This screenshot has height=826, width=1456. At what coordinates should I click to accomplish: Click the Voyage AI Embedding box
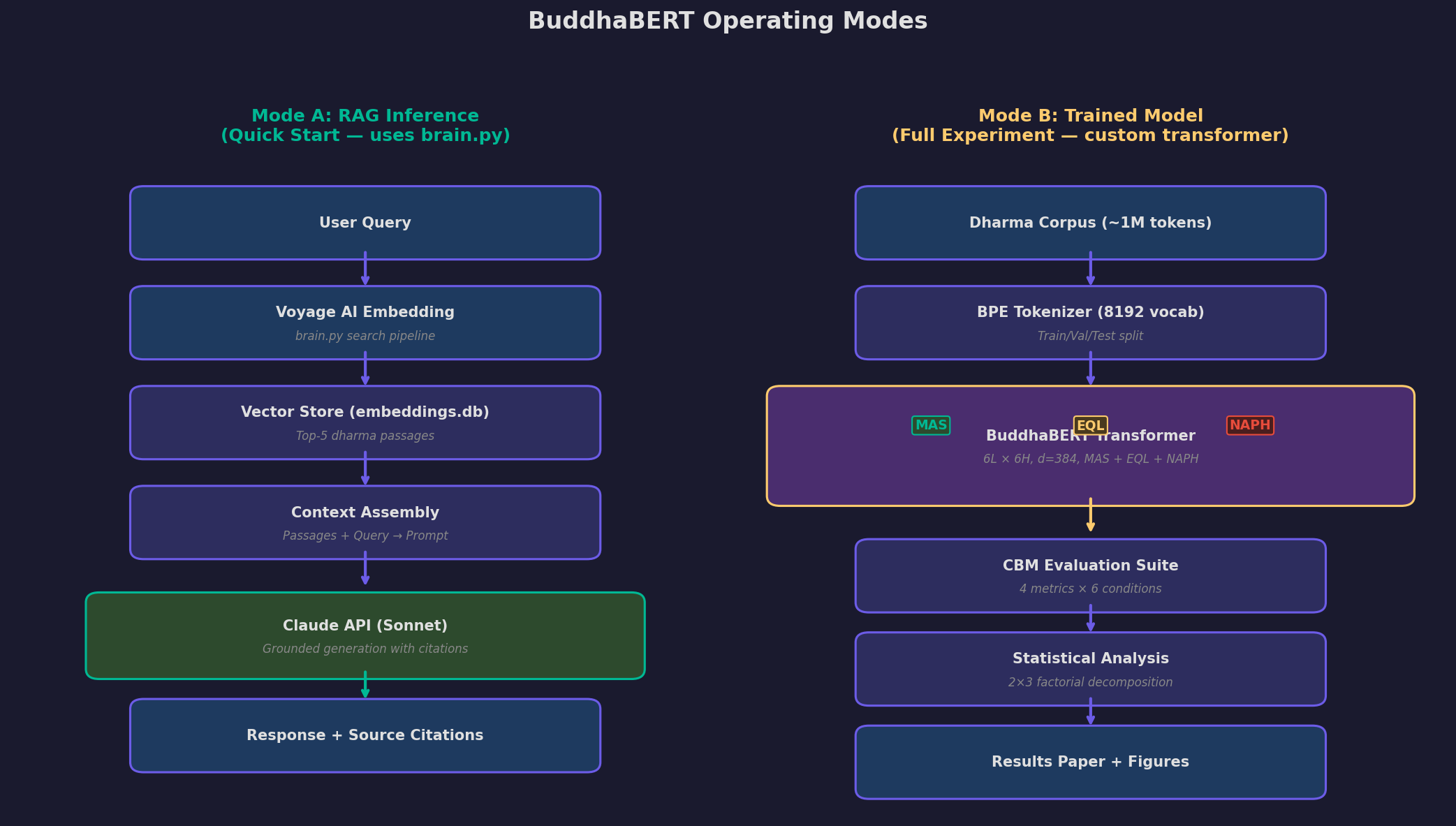coord(365,323)
